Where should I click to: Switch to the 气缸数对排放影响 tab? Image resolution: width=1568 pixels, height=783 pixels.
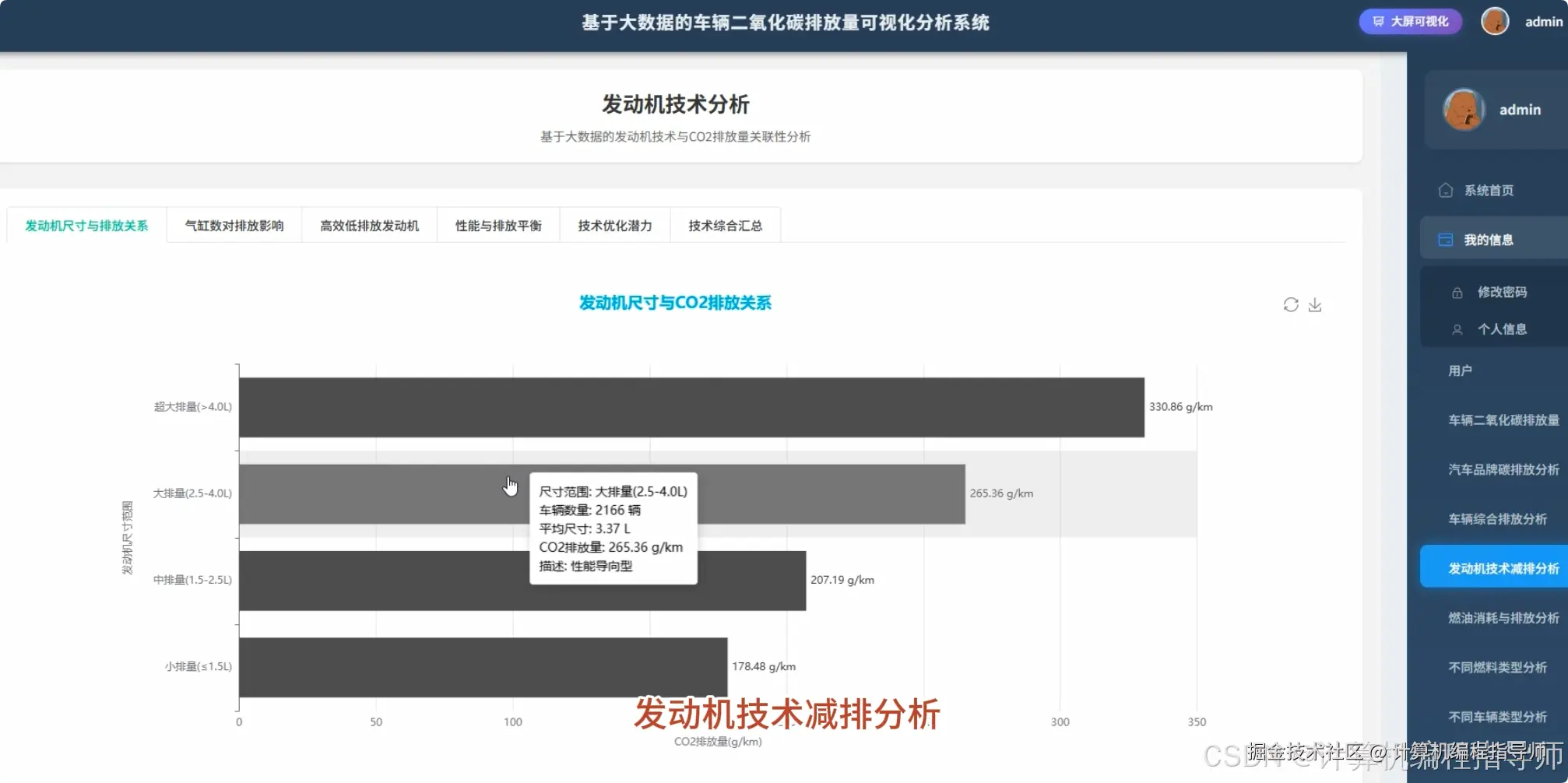(234, 226)
